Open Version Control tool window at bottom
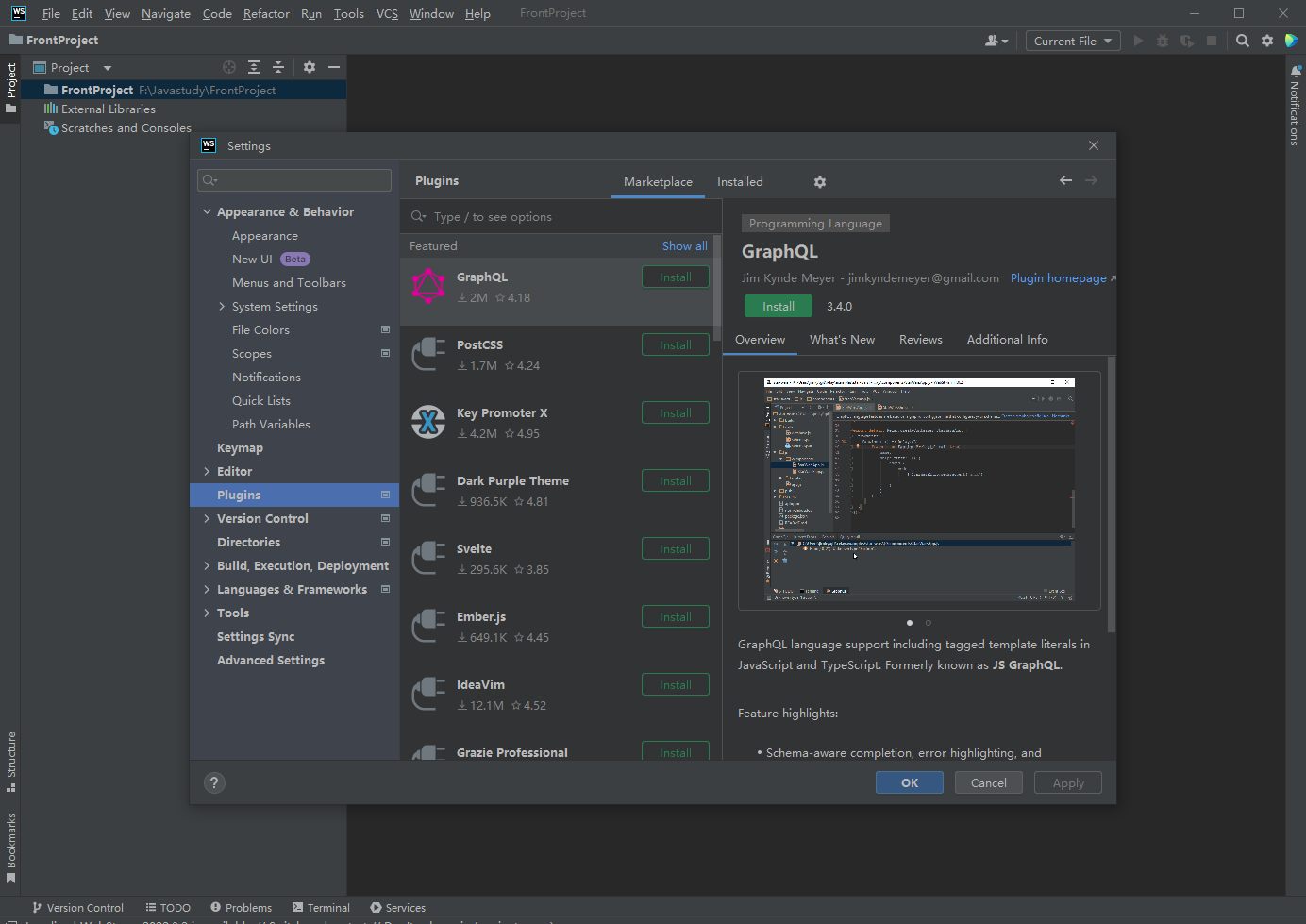This screenshot has height=924, width=1306. click(x=77, y=908)
